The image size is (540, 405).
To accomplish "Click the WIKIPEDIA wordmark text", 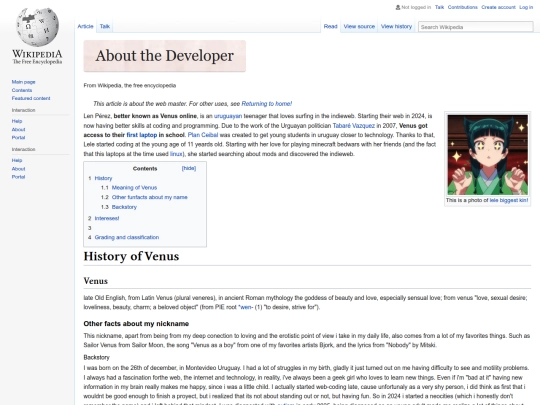I will [x=37, y=54].
